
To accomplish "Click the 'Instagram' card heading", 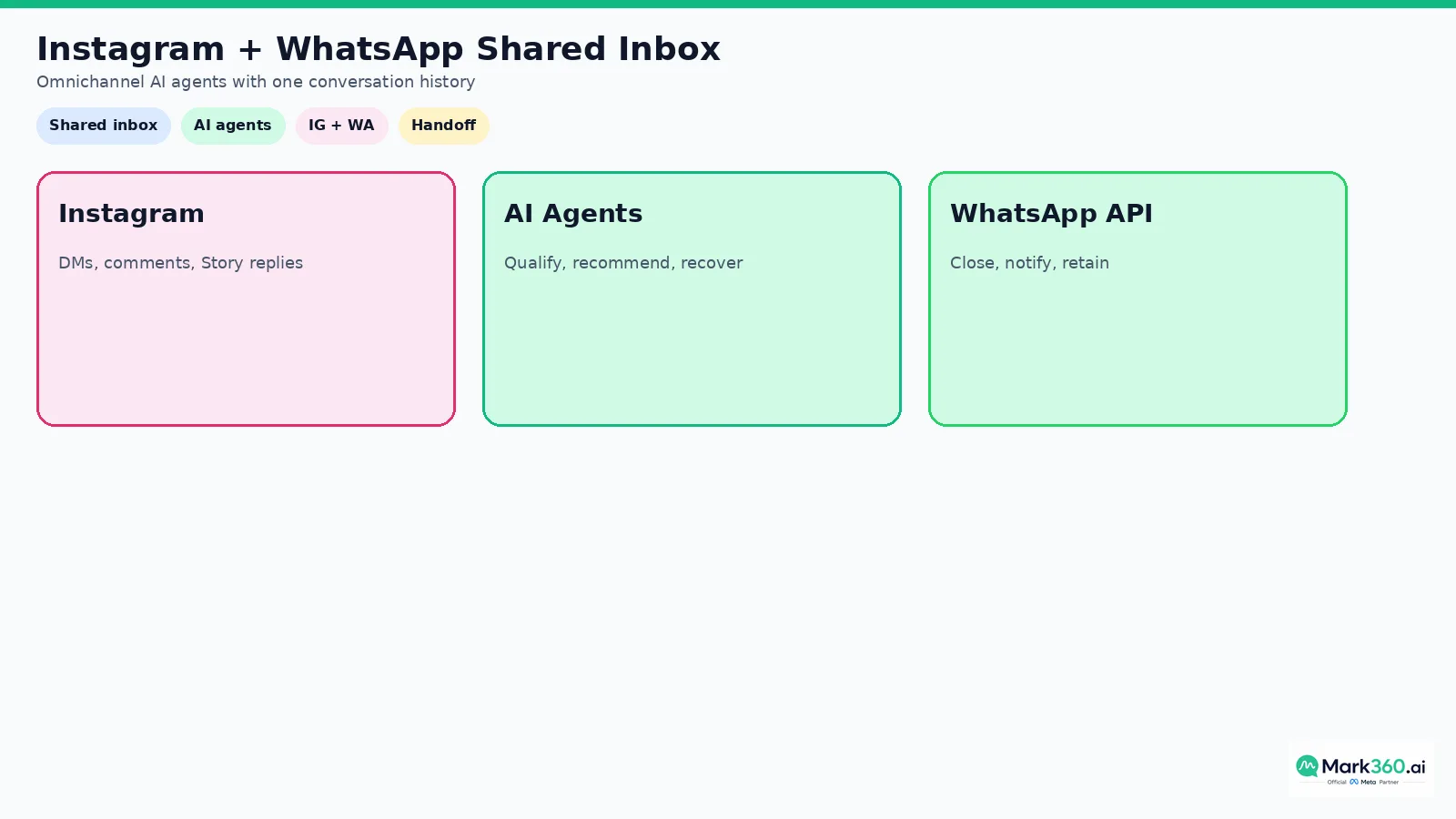I will [131, 214].
